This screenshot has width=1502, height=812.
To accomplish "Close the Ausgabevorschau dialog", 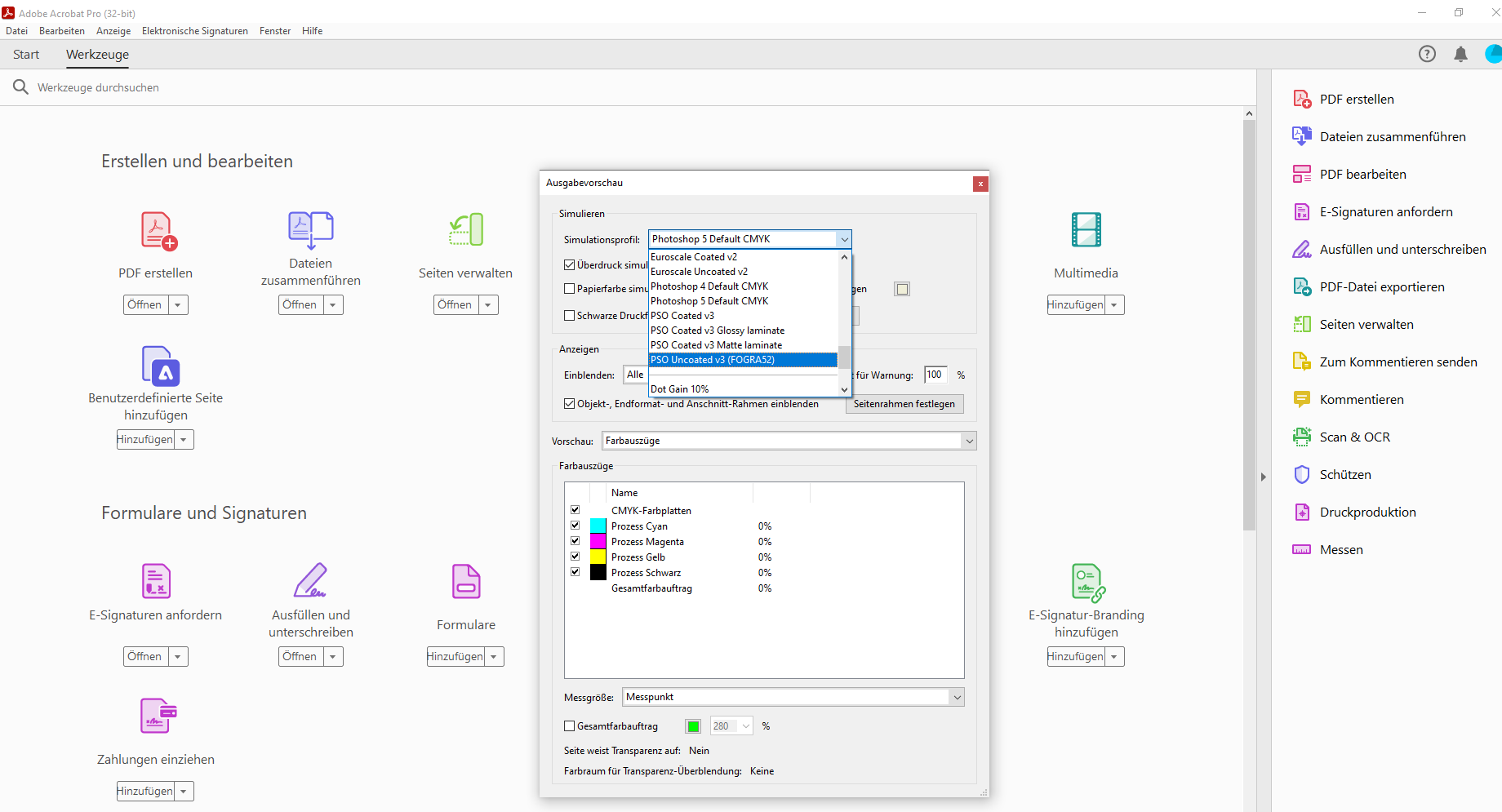I will [980, 184].
